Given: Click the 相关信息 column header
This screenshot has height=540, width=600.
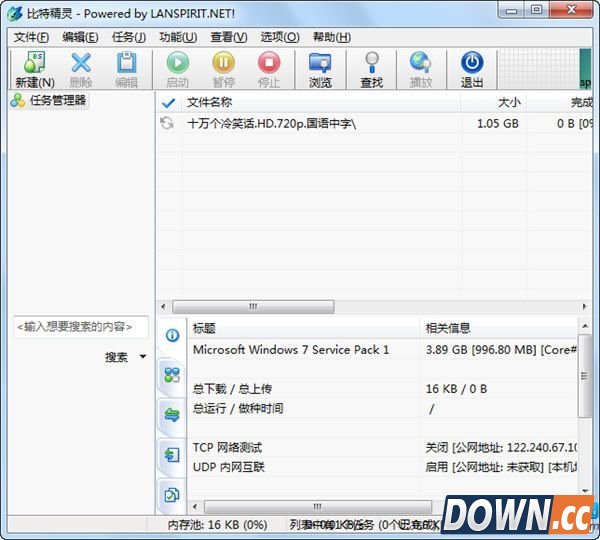Looking at the screenshot, I should pos(499,328).
